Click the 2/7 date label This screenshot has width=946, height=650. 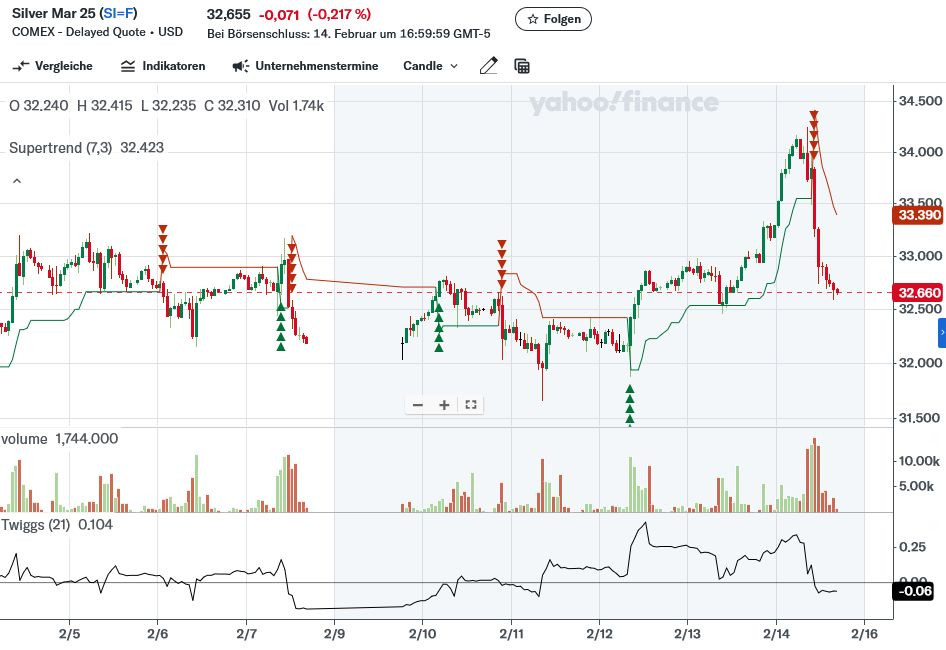coord(246,634)
